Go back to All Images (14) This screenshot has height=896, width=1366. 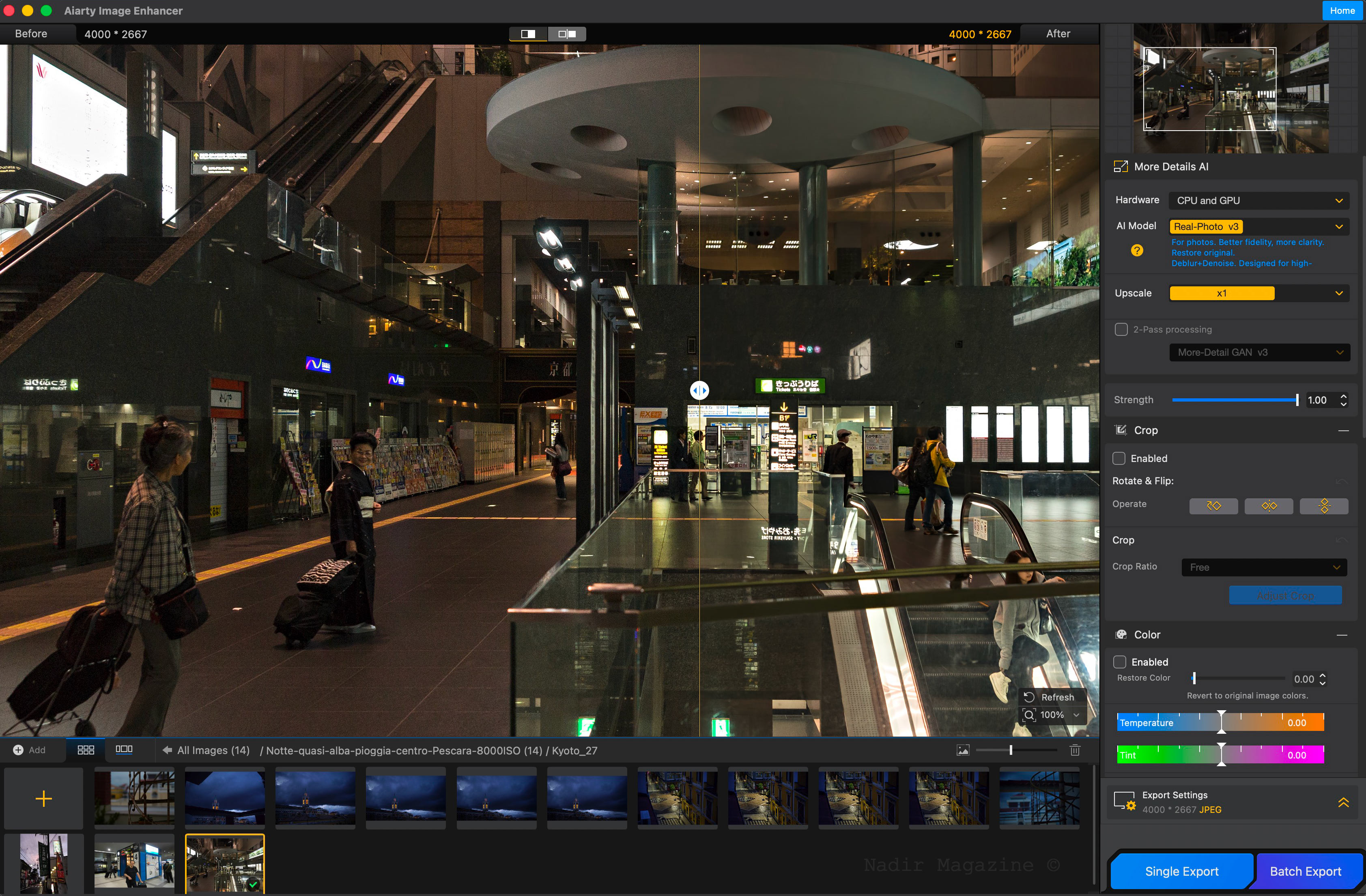pyautogui.click(x=207, y=750)
